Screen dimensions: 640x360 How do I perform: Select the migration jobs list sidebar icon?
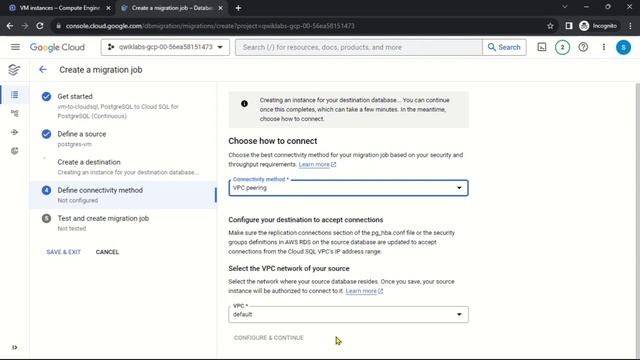click(15, 95)
